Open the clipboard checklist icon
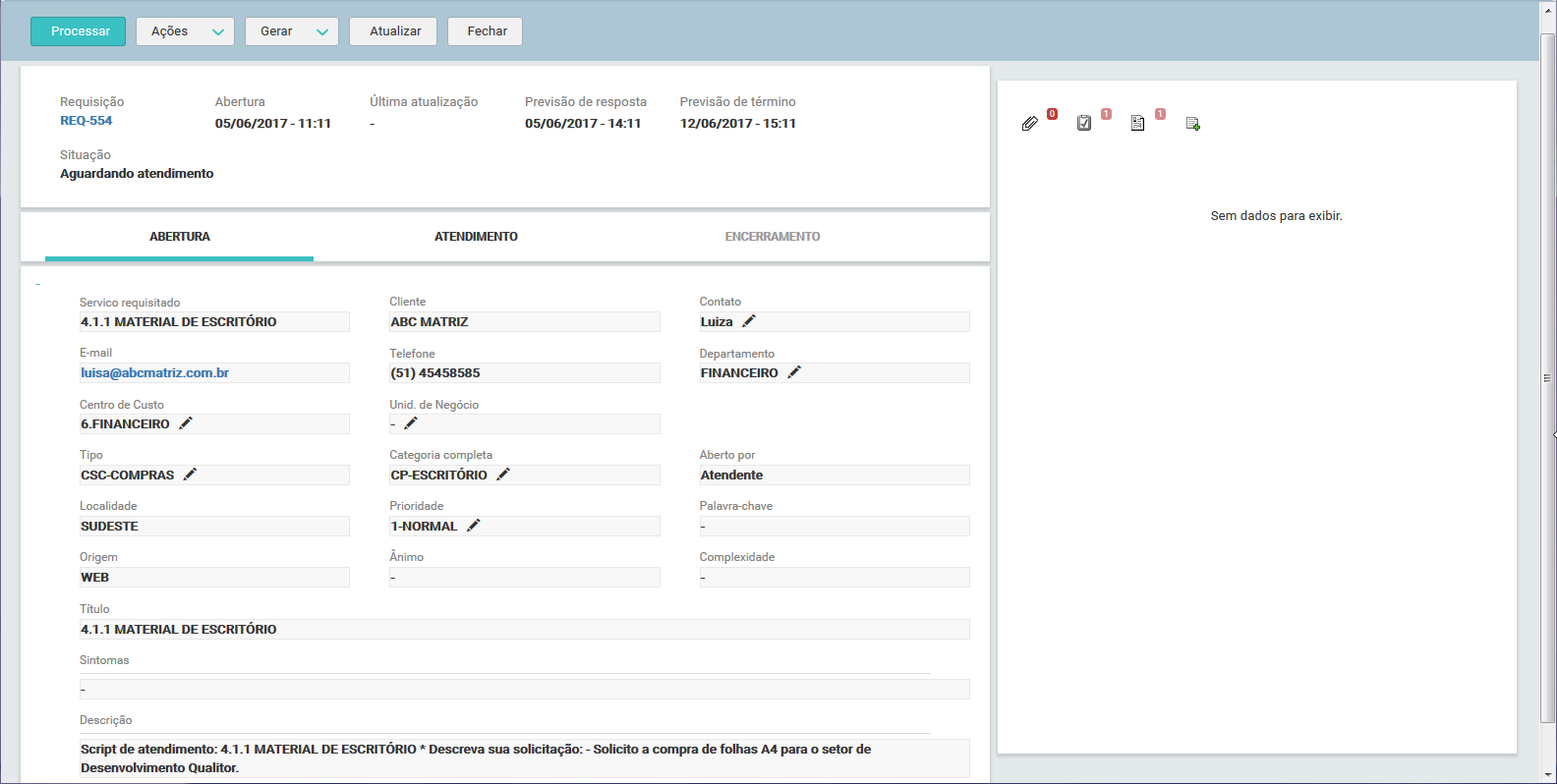Screen dimensions: 1557x784 click(1084, 124)
